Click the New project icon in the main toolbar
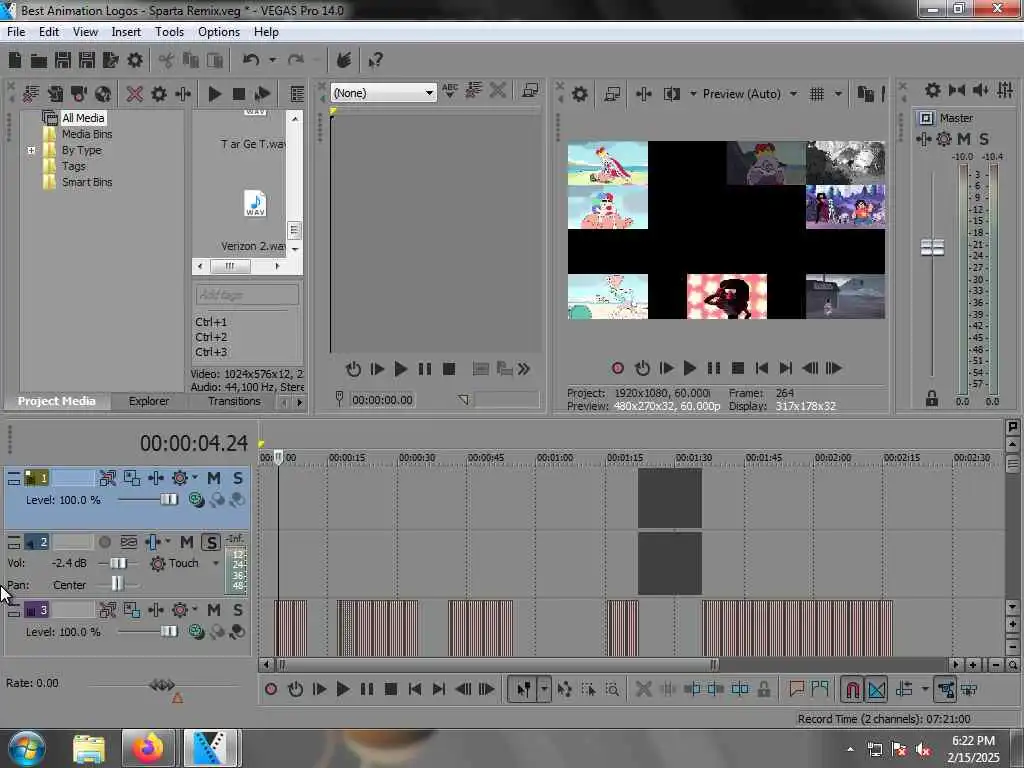The height and width of the screenshot is (768, 1024). pos(14,61)
